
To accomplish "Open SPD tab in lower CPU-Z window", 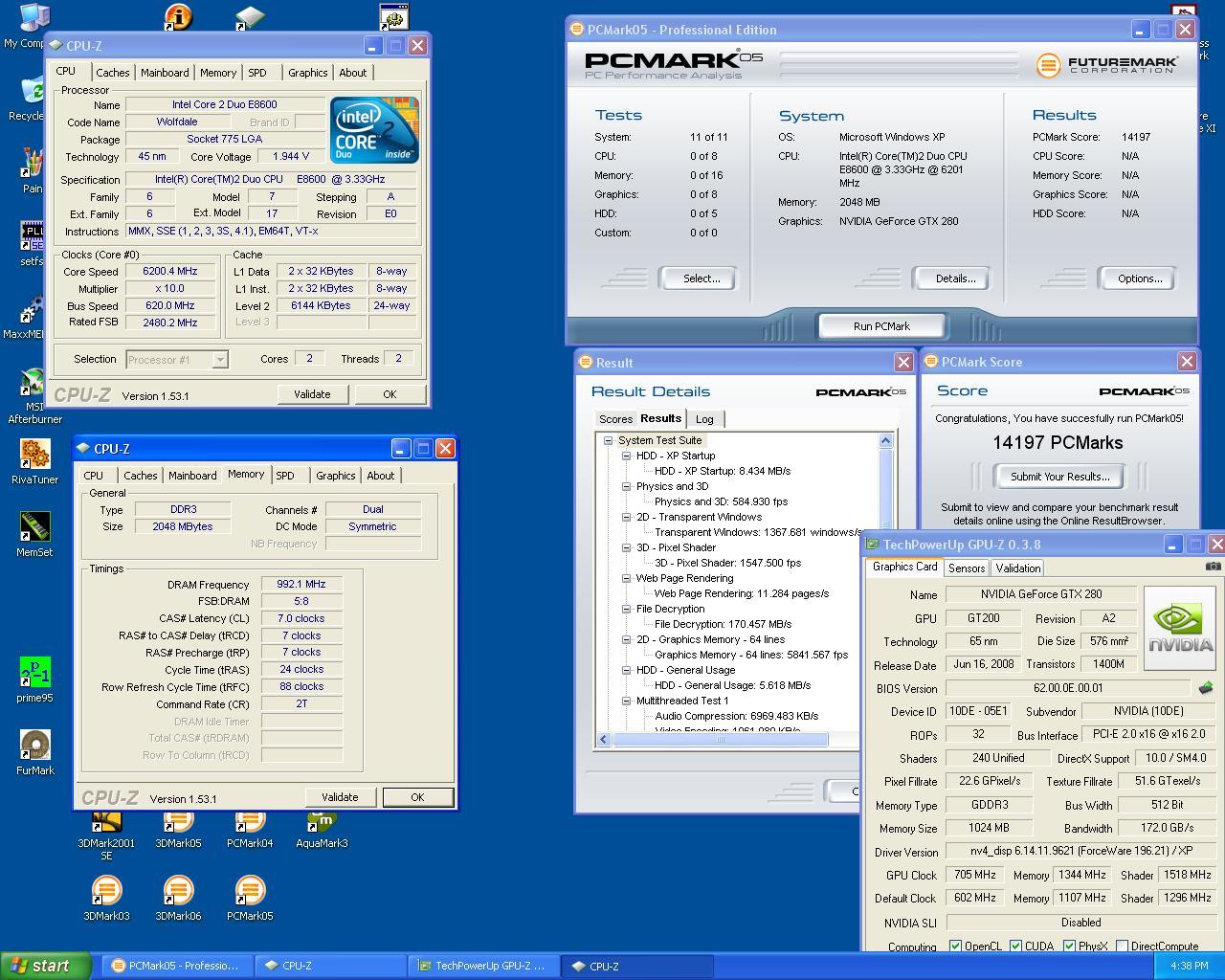I will [285, 476].
